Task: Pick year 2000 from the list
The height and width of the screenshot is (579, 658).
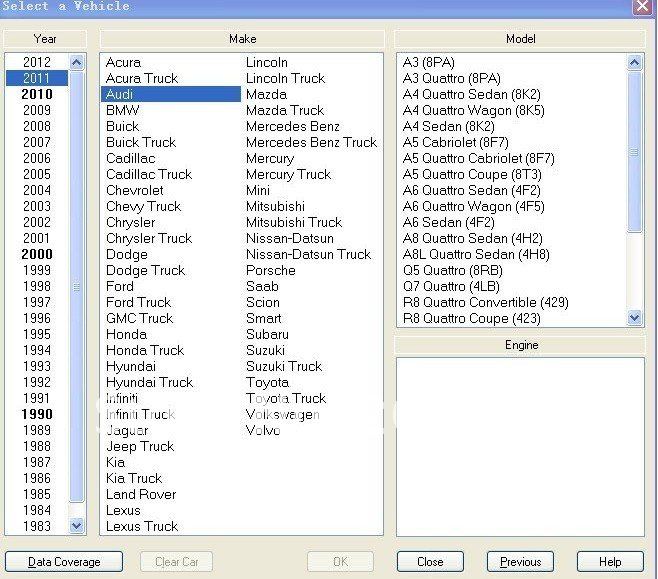Action: [x=37, y=254]
